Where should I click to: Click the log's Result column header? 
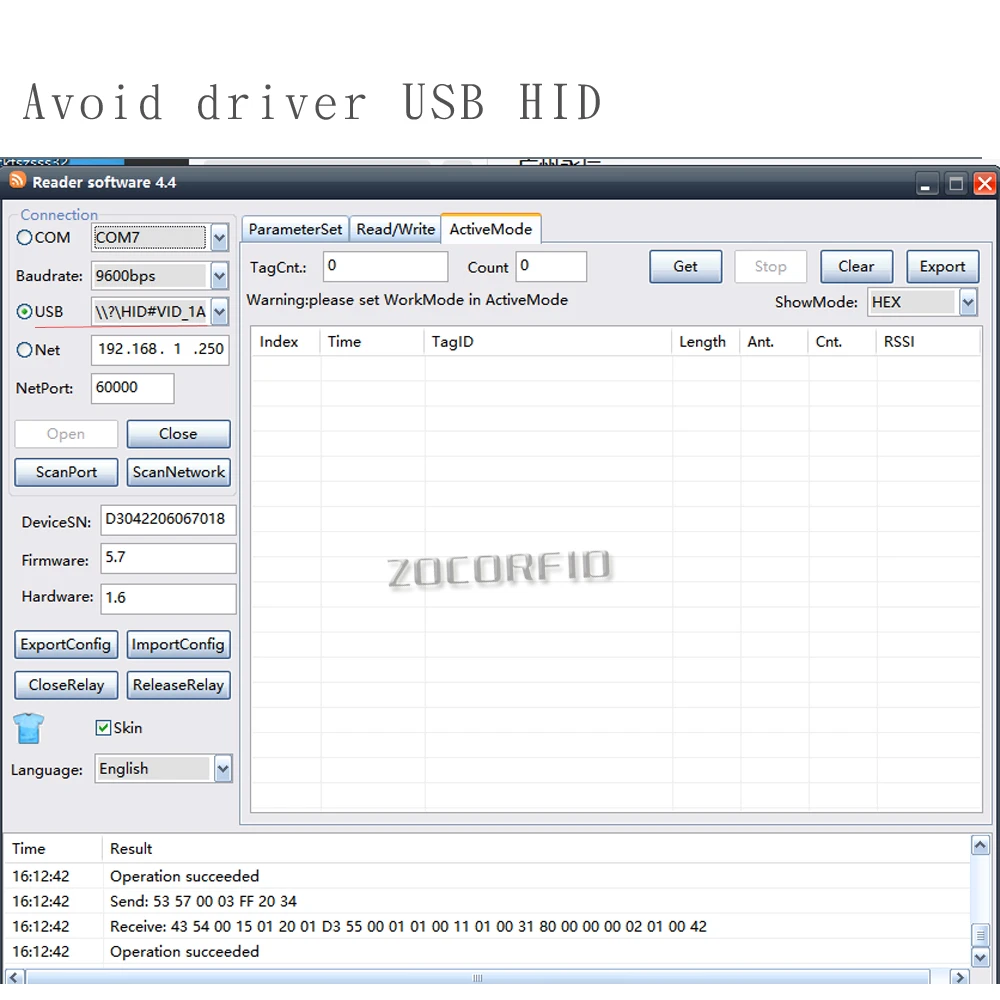coord(536,849)
